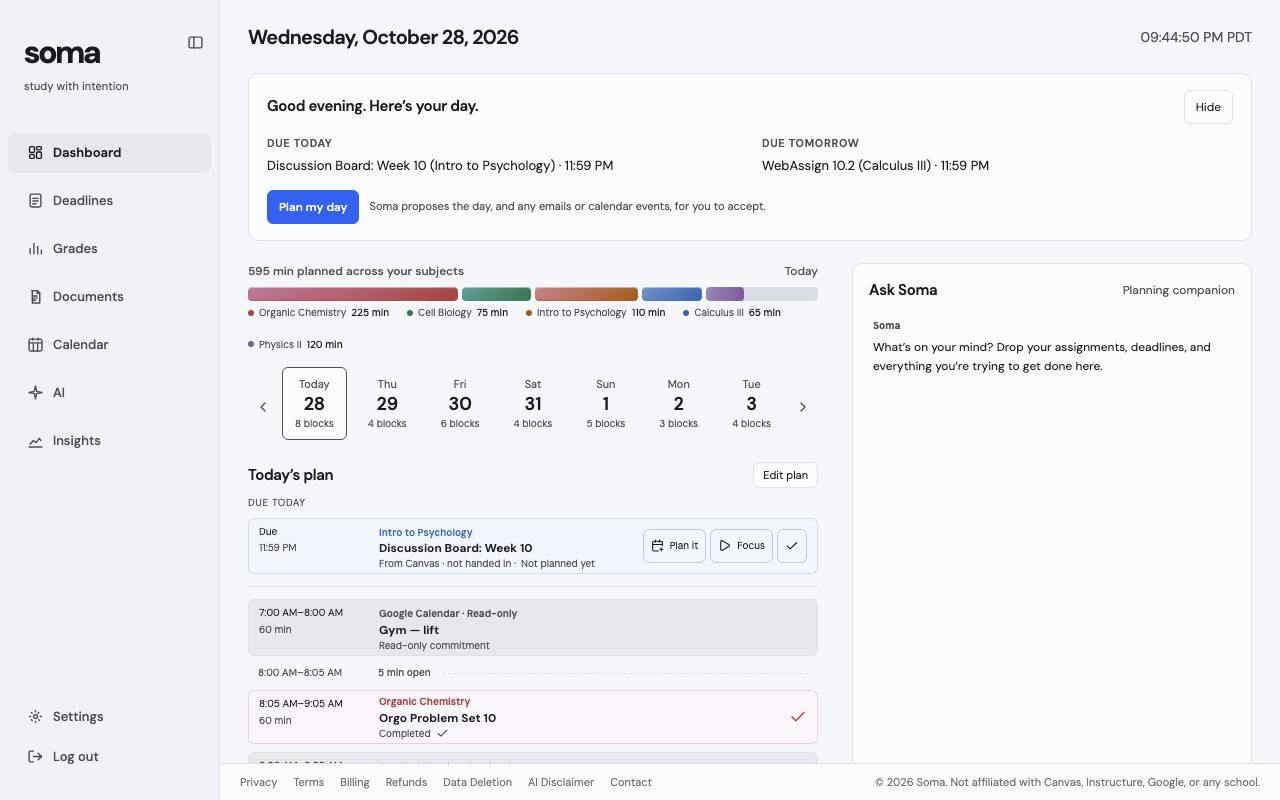1280x800 pixels.
Task: Open the Data Deletion footer link
Action: 477,782
